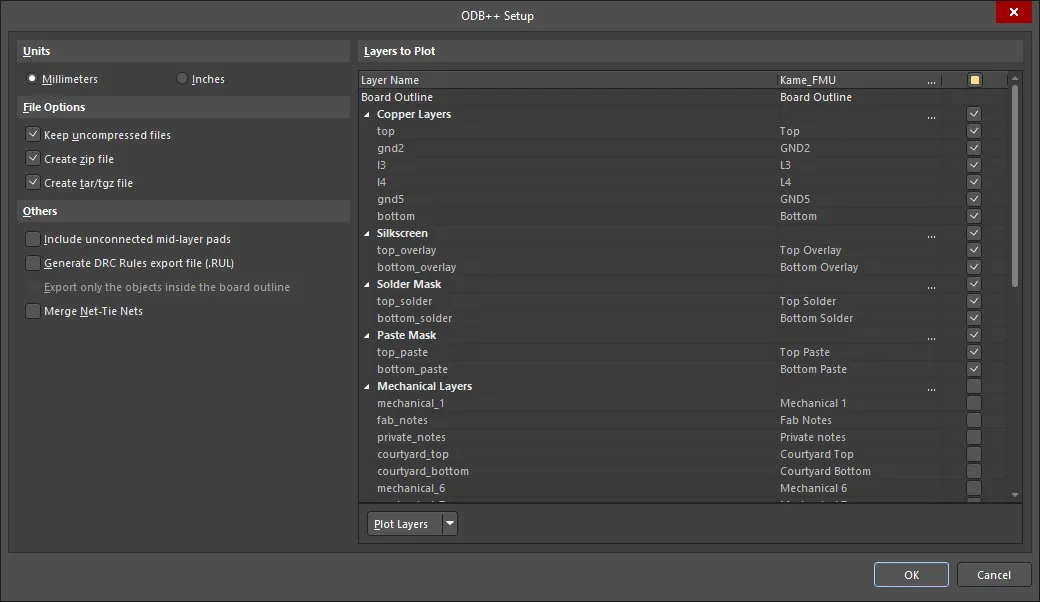Open ellipsis menu for Silkscreen row
Viewport: 1040px width, 602px height.
pos(931,235)
